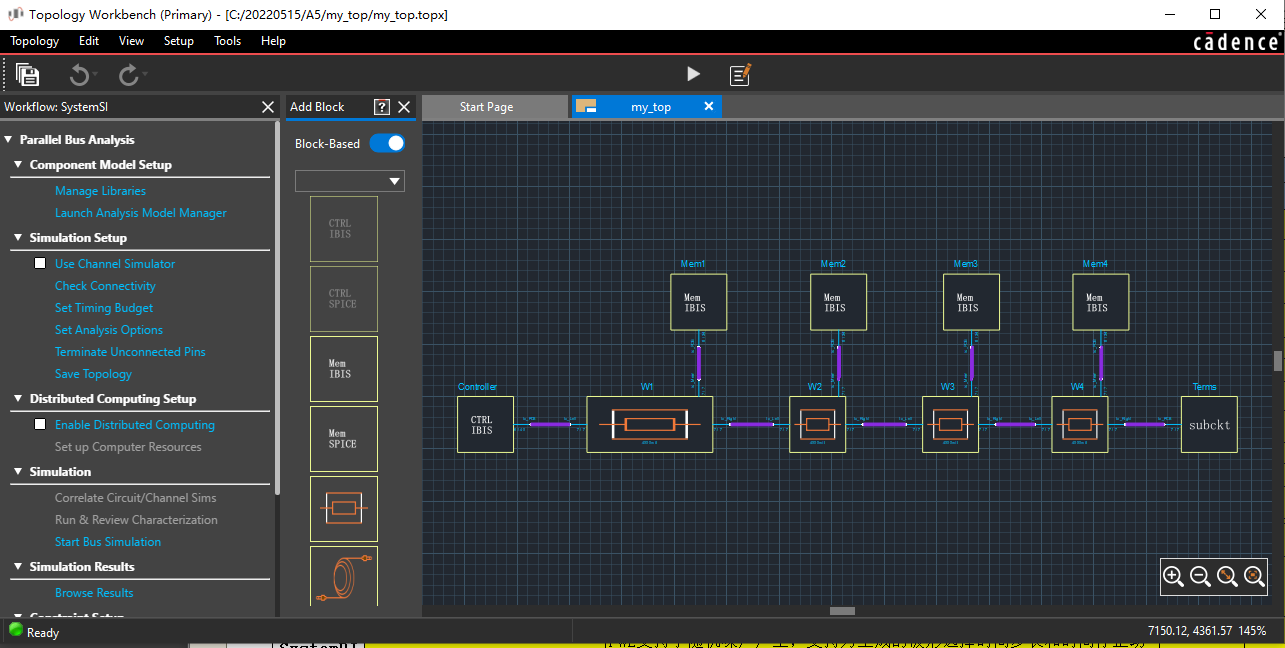
Task: Pick the CTRL IBIS block in palette
Action: point(344,229)
